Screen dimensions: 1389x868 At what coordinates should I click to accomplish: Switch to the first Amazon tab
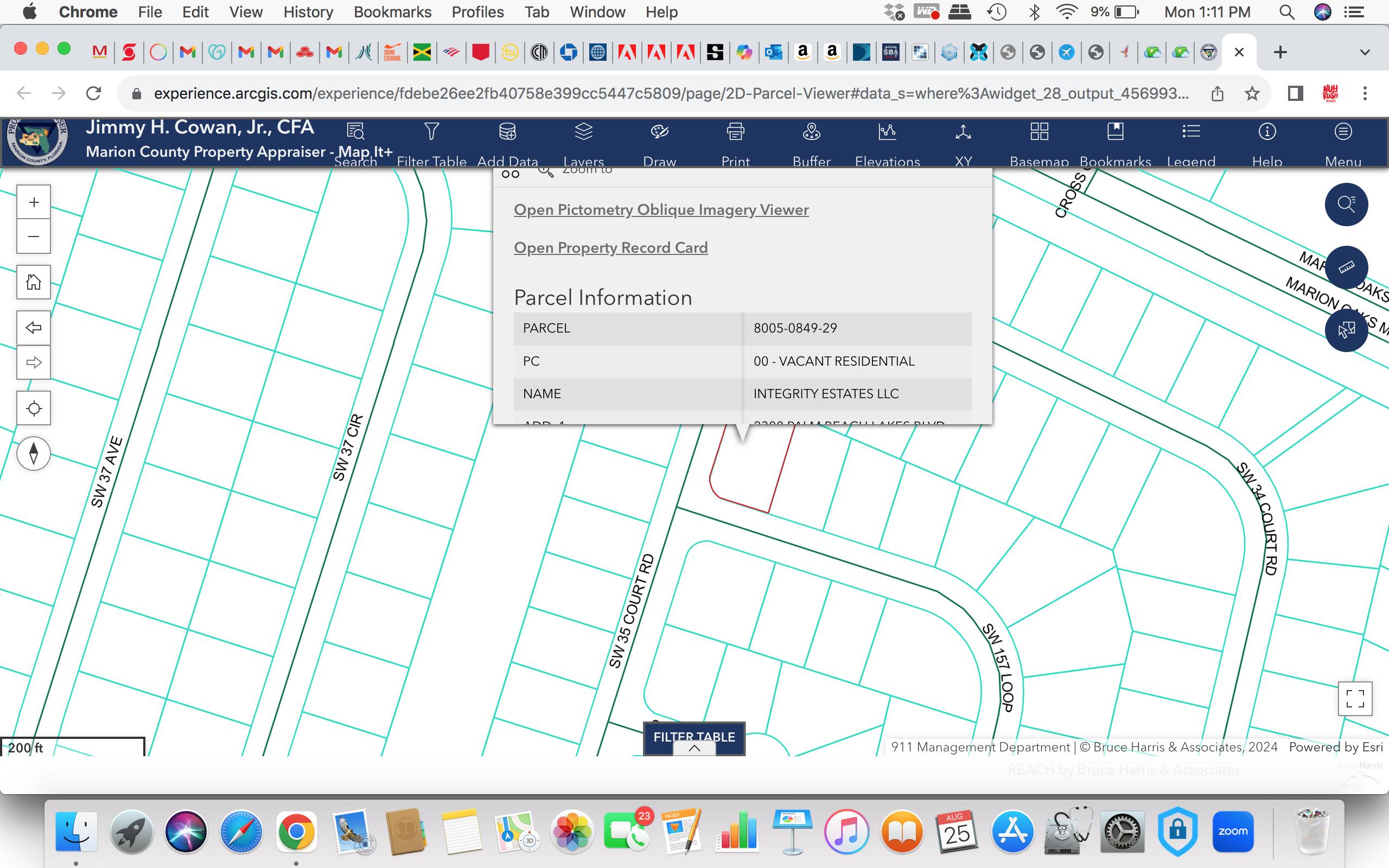tap(802, 52)
